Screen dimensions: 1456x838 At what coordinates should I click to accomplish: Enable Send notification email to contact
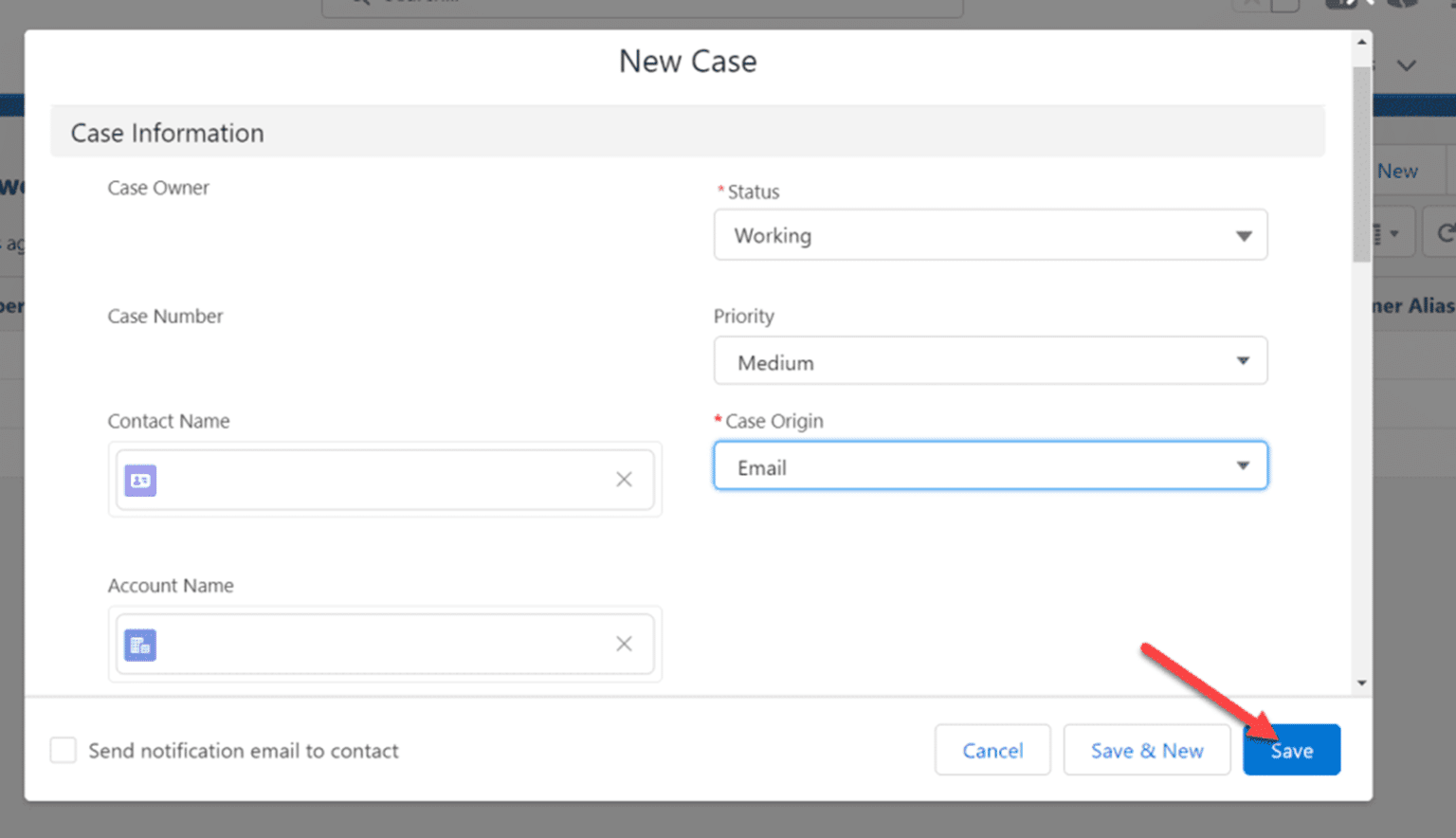(x=63, y=750)
